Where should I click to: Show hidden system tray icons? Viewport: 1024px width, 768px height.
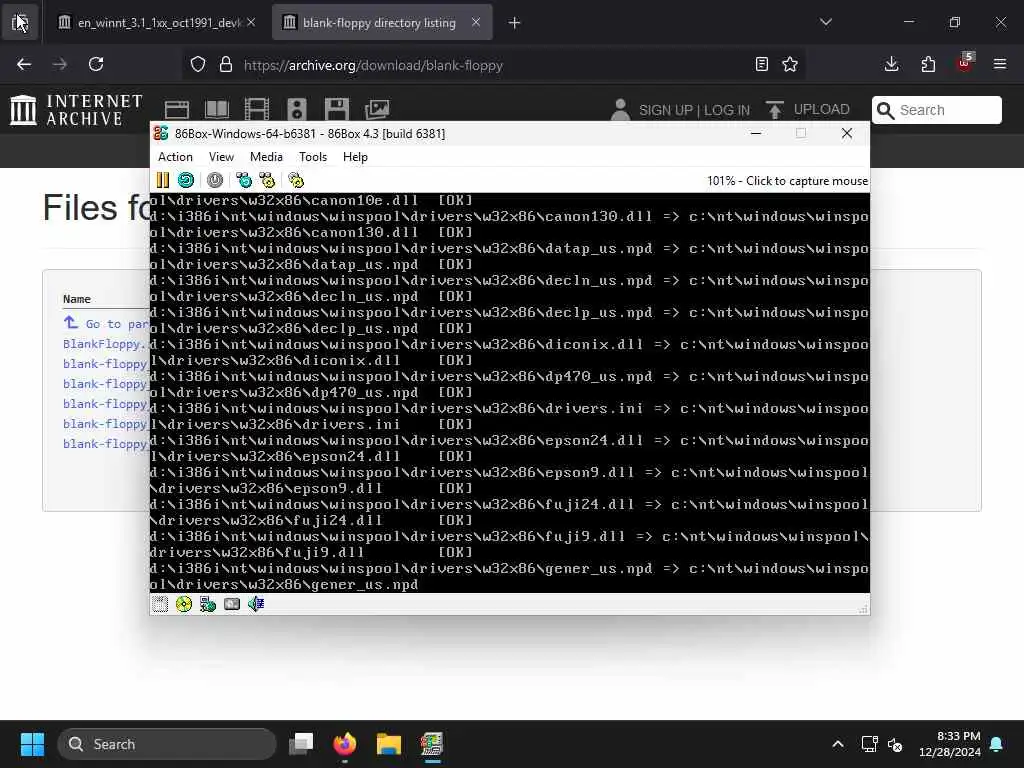coord(838,744)
